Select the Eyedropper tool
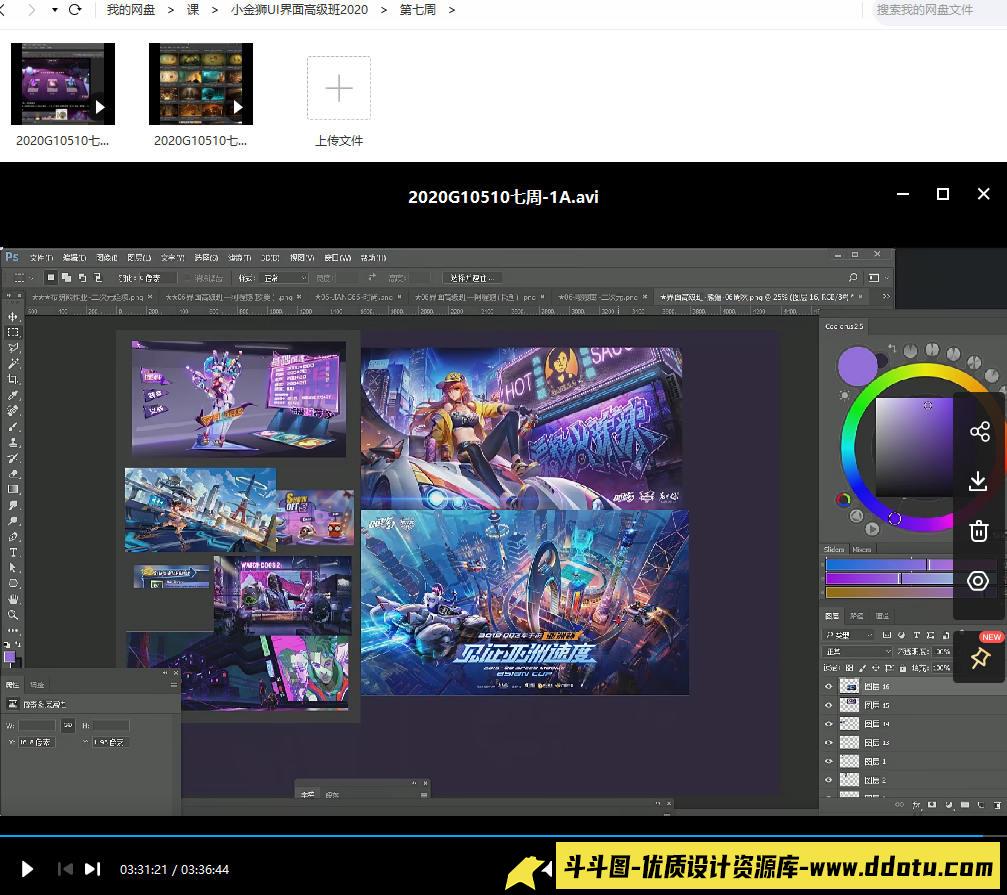The width and height of the screenshot is (1007, 895). [13, 395]
